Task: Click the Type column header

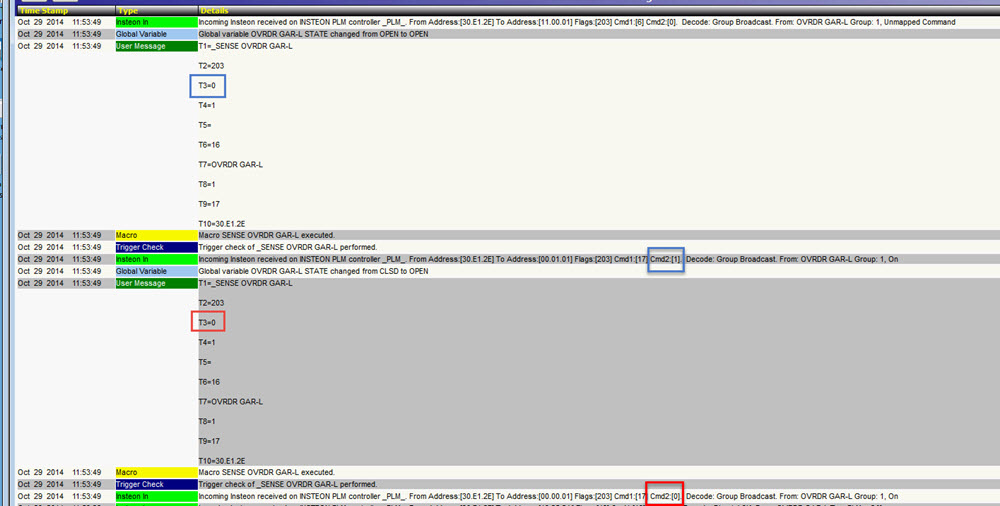Action: click(x=128, y=10)
